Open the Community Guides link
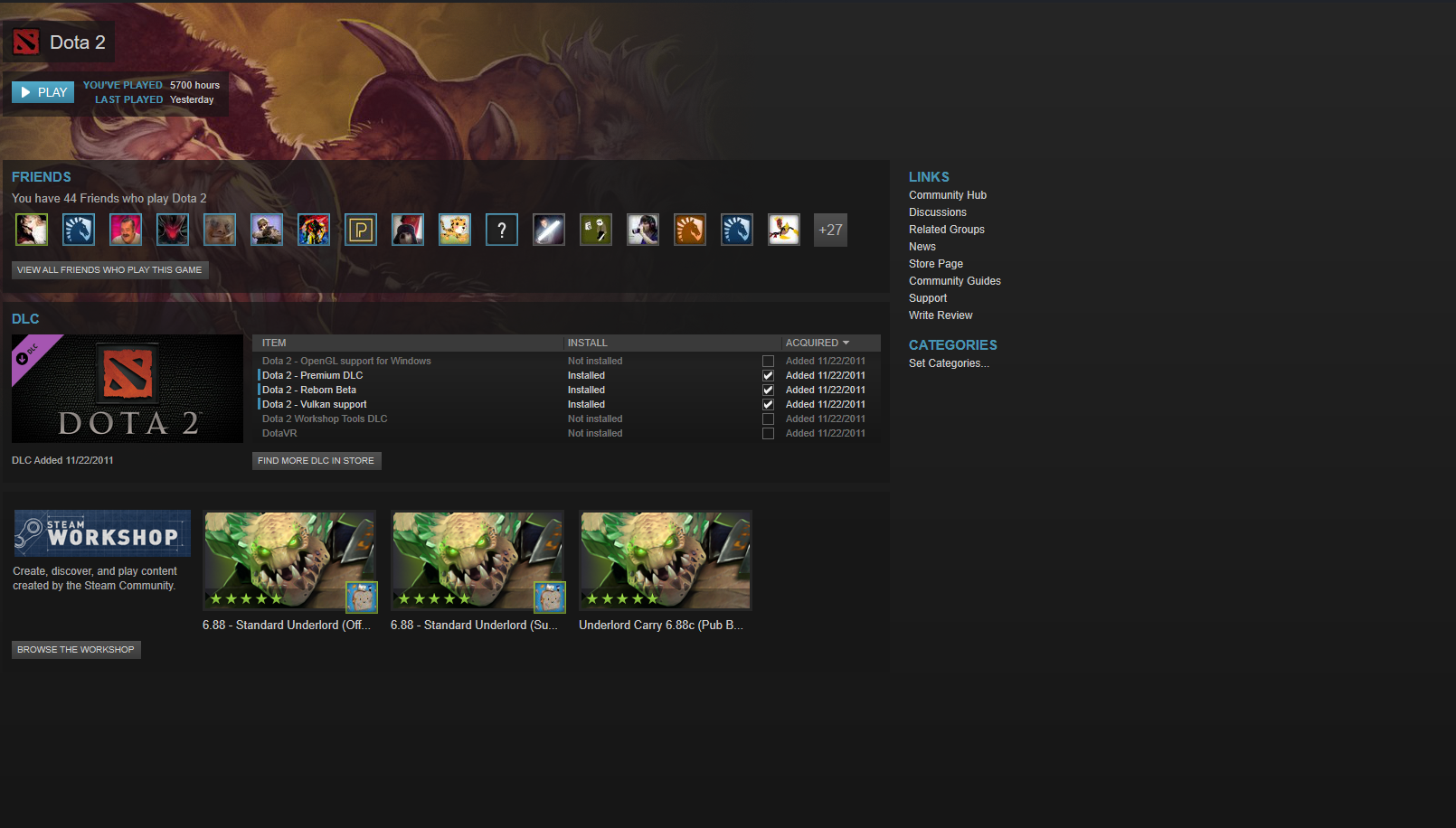Image resolution: width=1456 pixels, height=828 pixels. click(955, 281)
